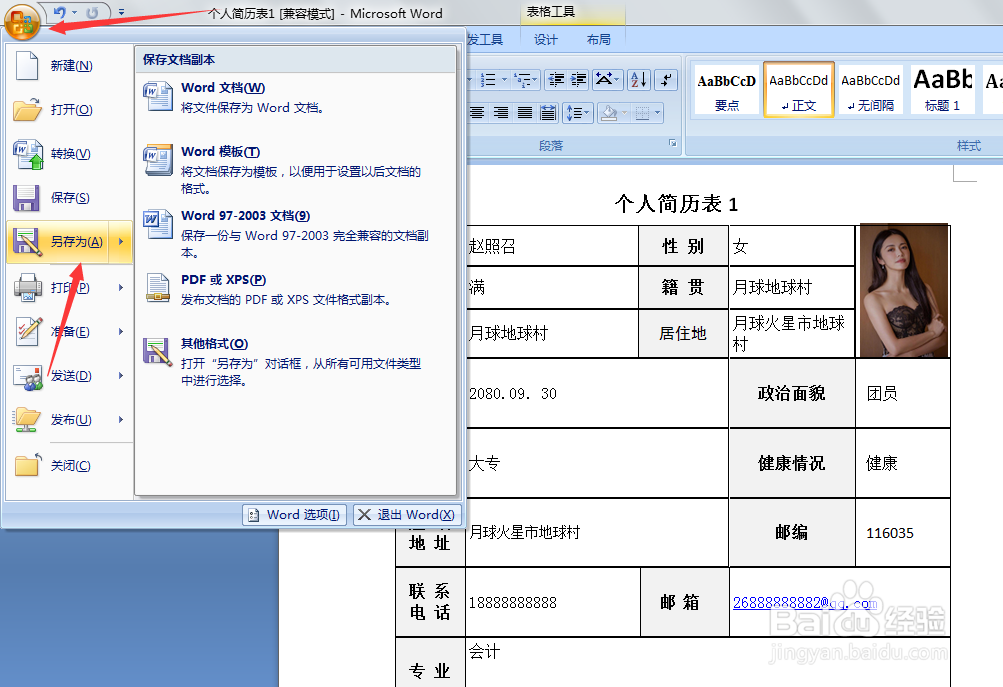1003x687 pixels.
Task: Click the Undo arrow in quick access toolbar
Action: pyautogui.click(x=59, y=12)
